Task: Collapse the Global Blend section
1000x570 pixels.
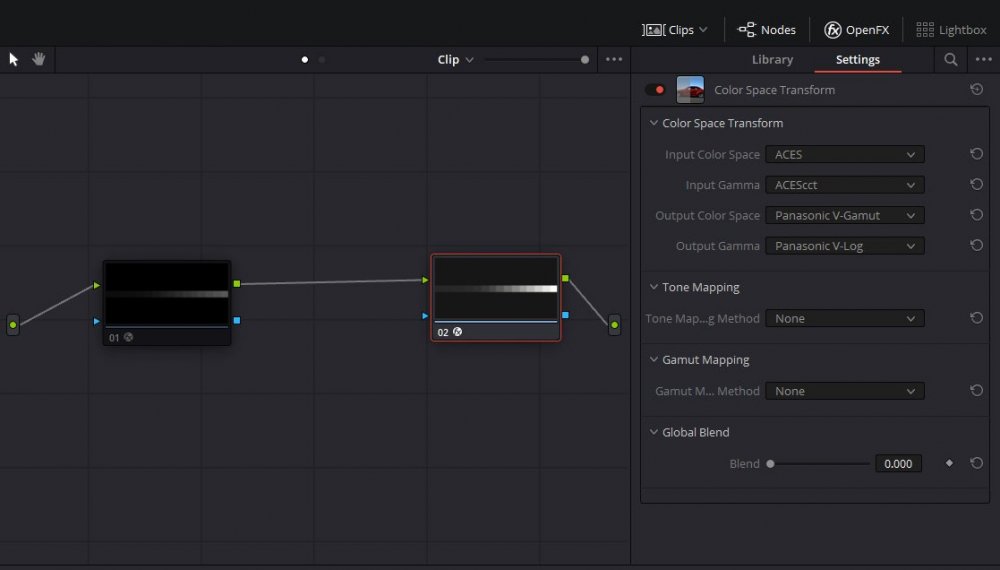Action: tap(653, 433)
